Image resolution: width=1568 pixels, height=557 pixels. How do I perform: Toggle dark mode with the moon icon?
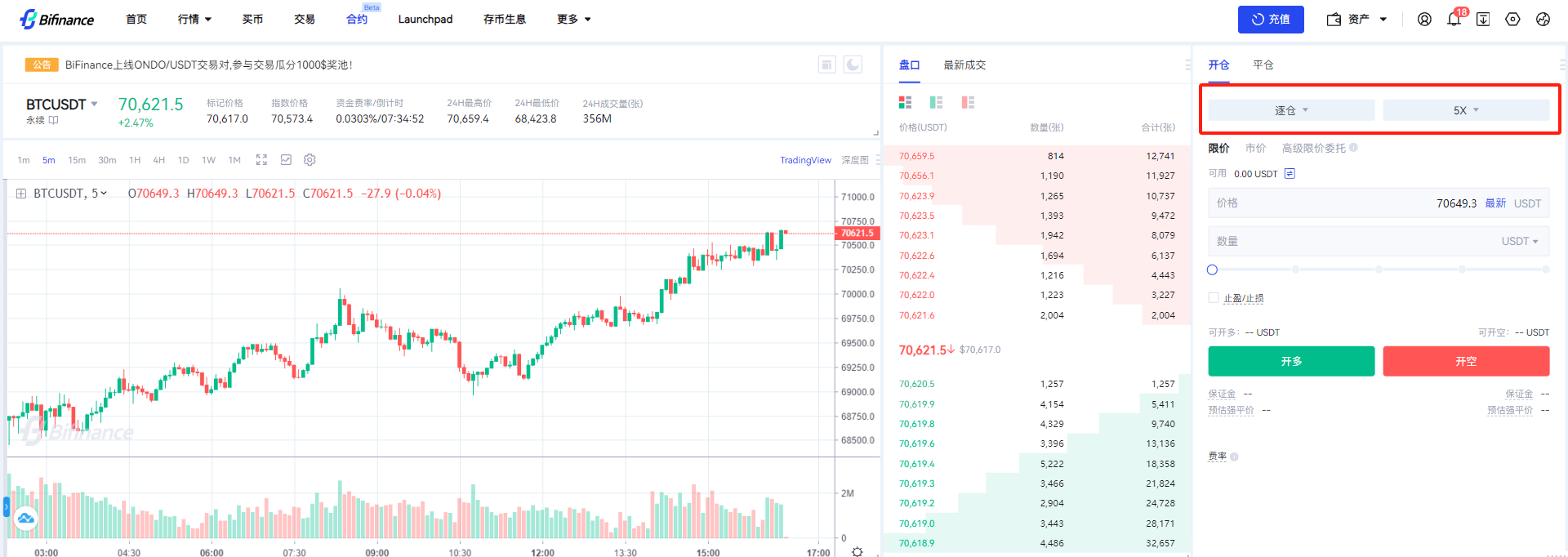(x=853, y=65)
